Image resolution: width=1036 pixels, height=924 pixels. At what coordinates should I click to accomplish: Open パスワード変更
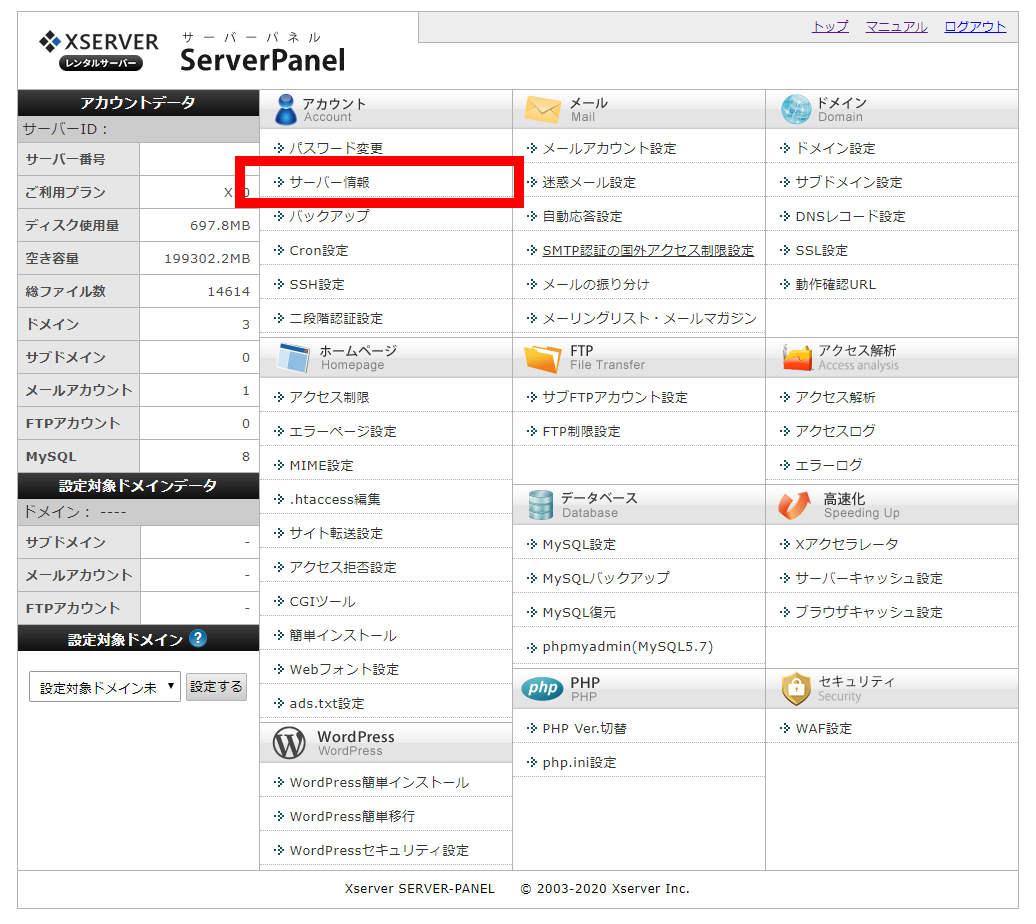(336, 148)
